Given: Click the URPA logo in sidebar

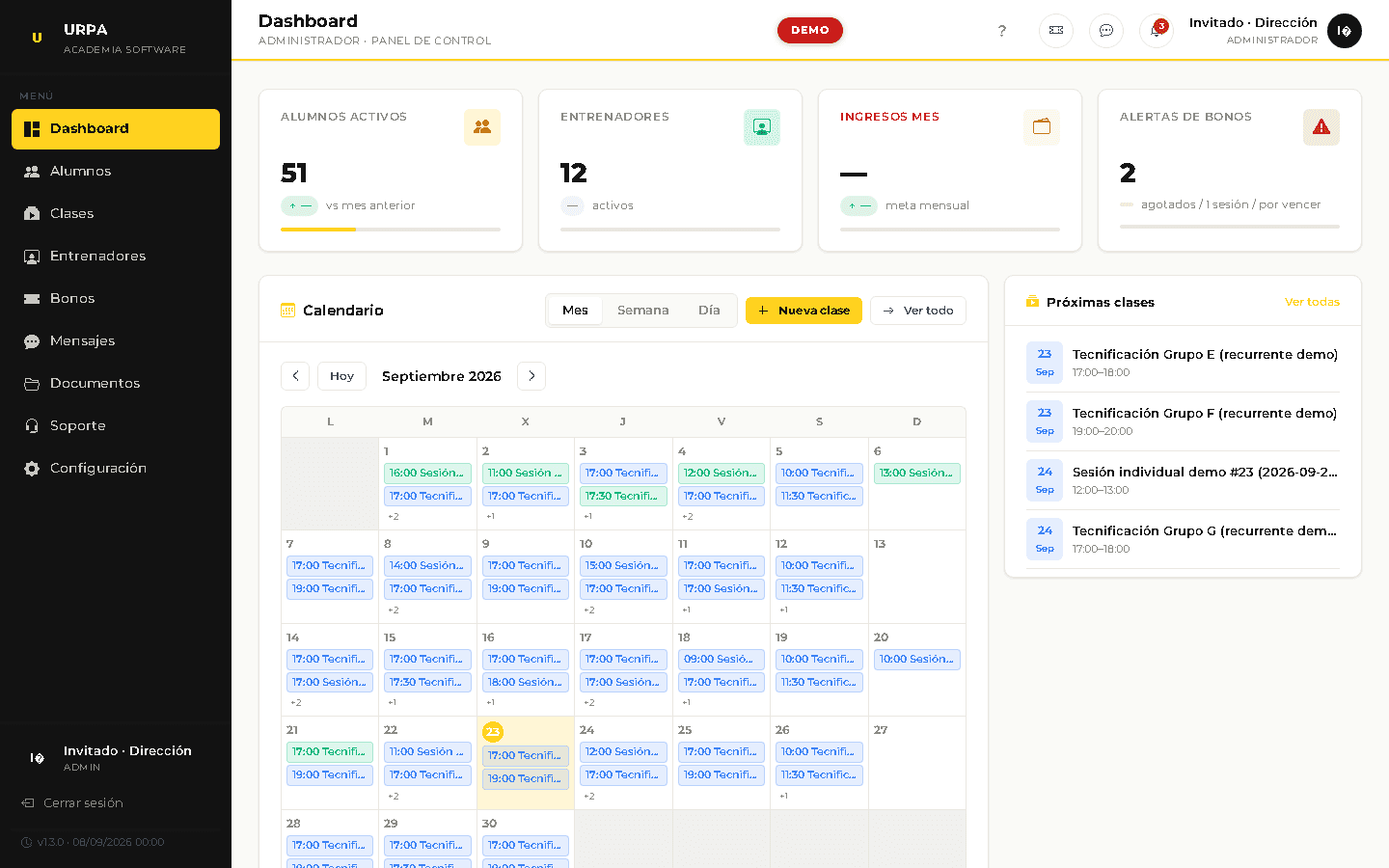Looking at the screenshot, I should pos(37,38).
